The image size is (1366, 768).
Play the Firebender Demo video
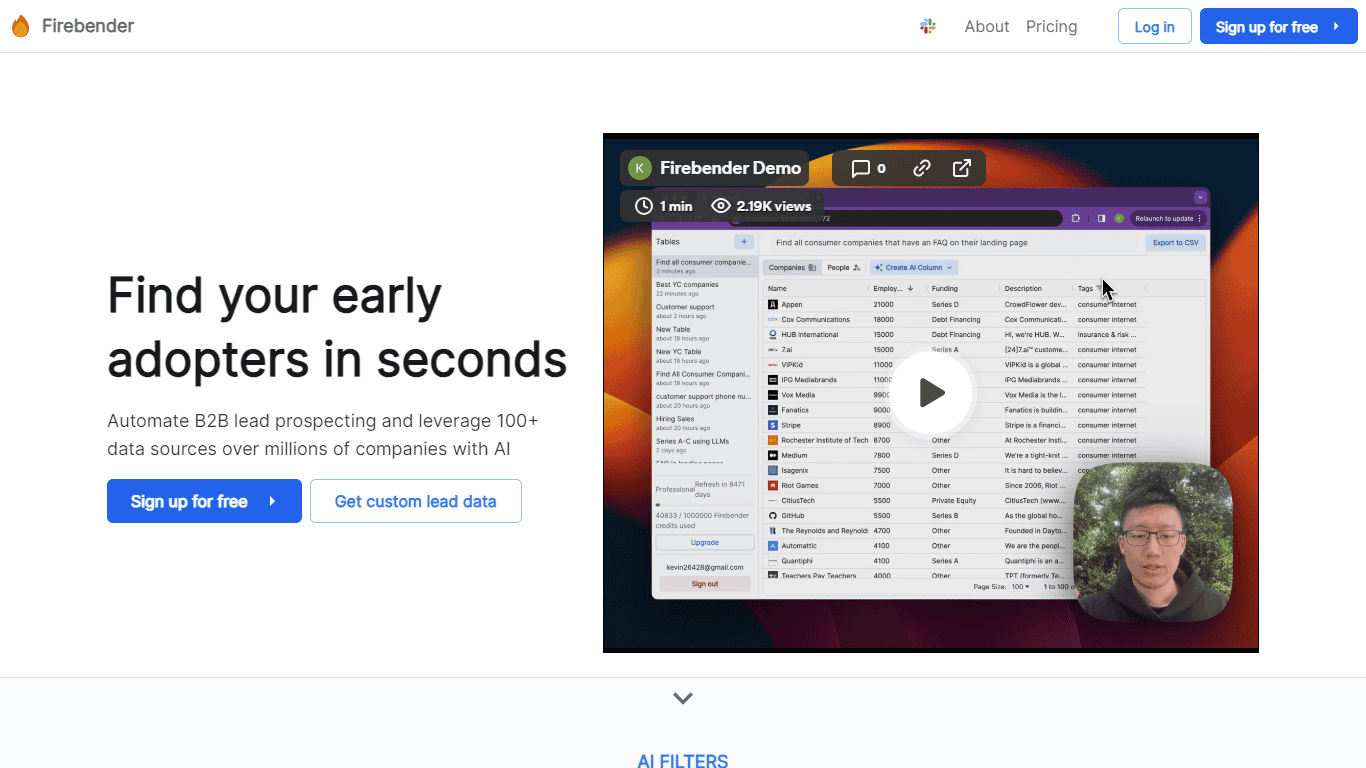pyautogui.click(x=931, y=393)
